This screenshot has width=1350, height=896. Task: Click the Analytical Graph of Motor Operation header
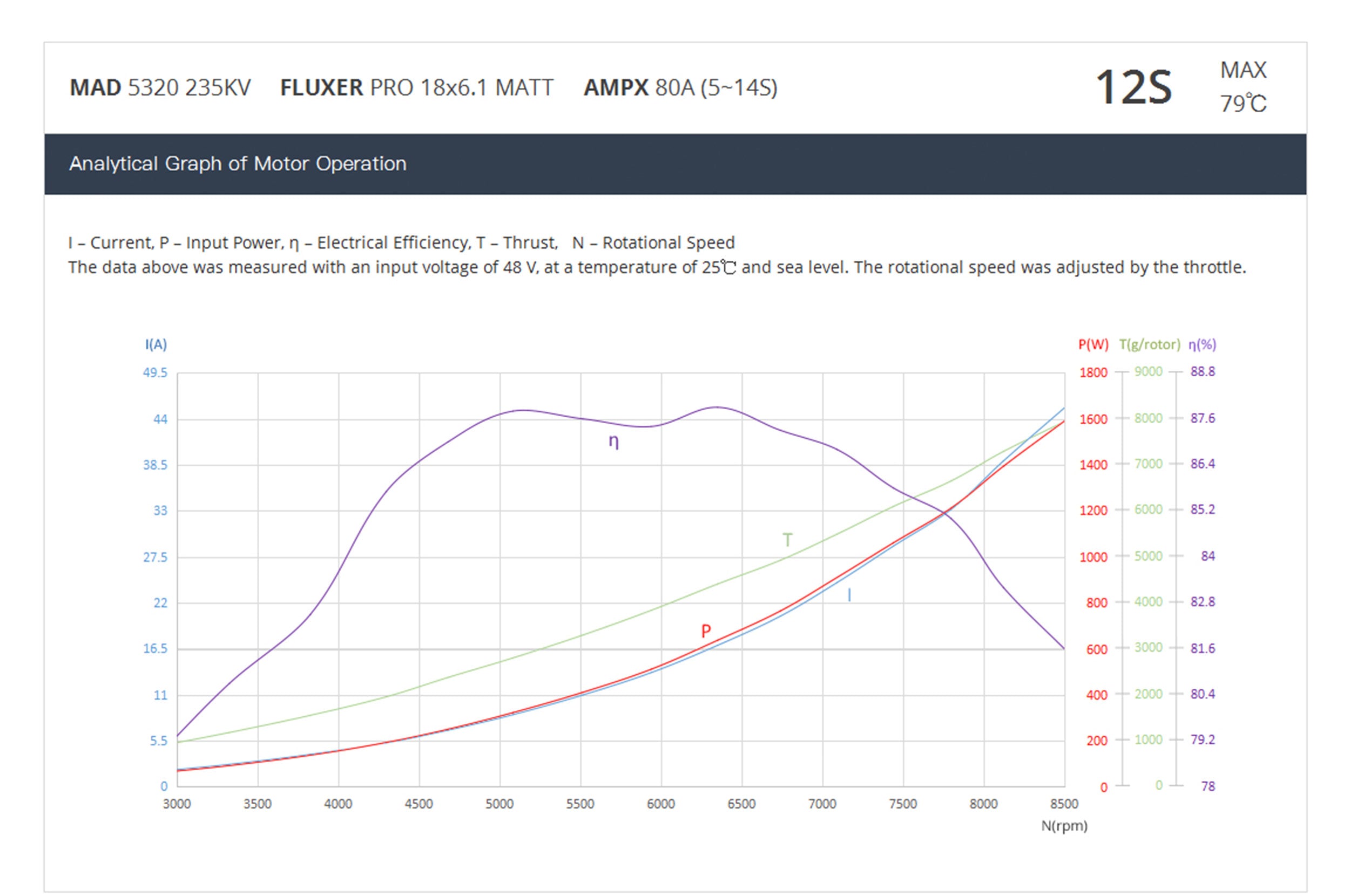238,164
